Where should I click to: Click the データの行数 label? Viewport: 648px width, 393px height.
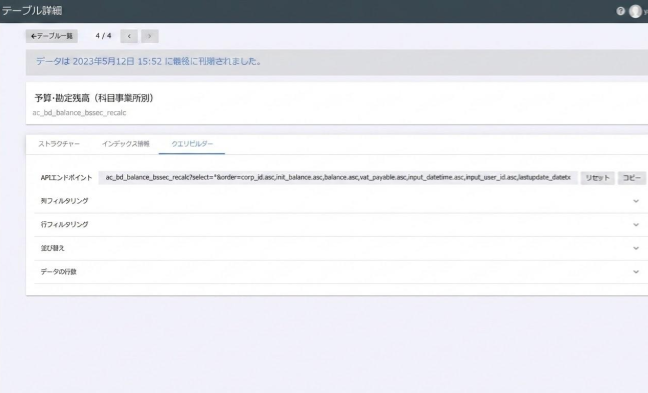pos(59,272)
